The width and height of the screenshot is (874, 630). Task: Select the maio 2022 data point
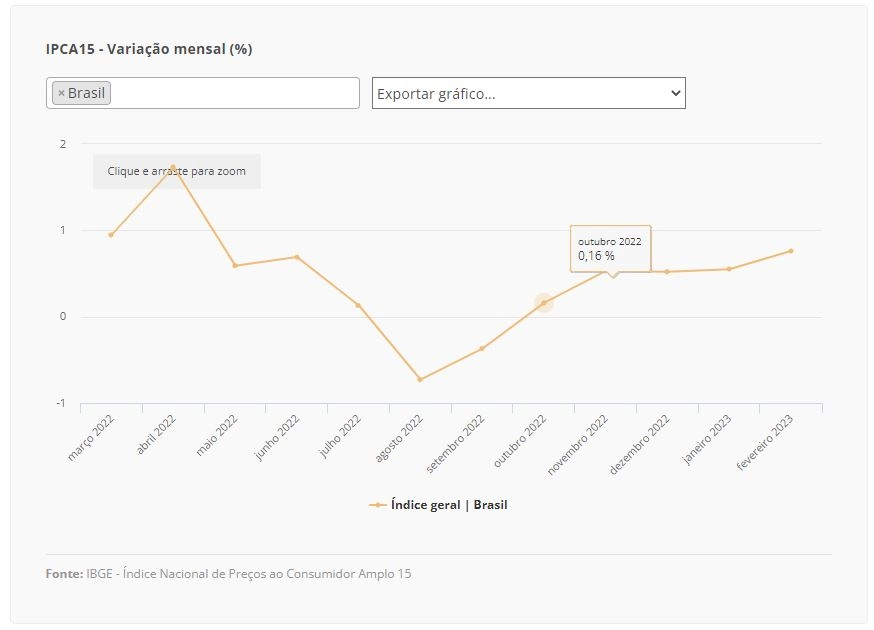tap(235, 266)
